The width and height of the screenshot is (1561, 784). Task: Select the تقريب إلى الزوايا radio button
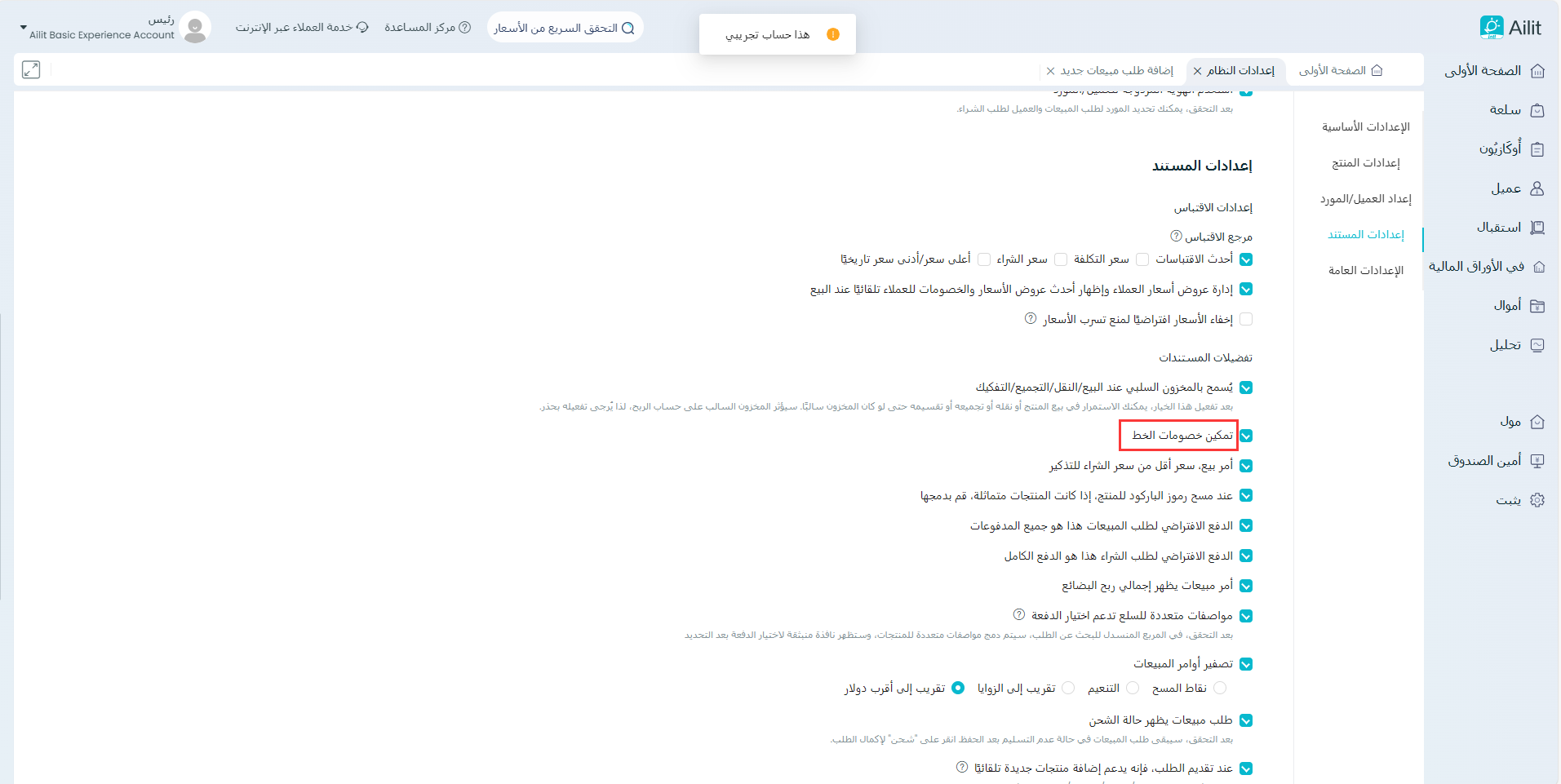click(1068, 689)
